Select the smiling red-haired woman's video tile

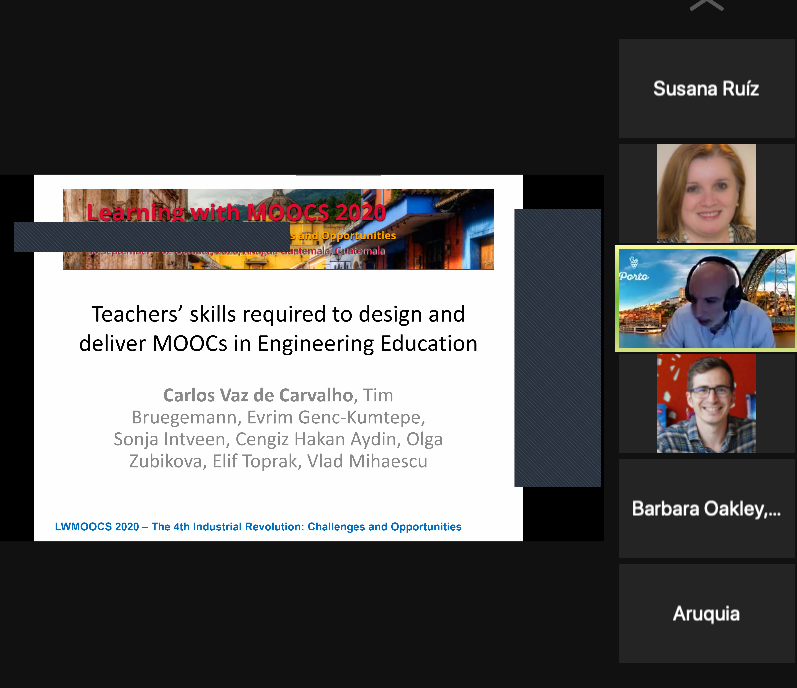tap(706, 193)
